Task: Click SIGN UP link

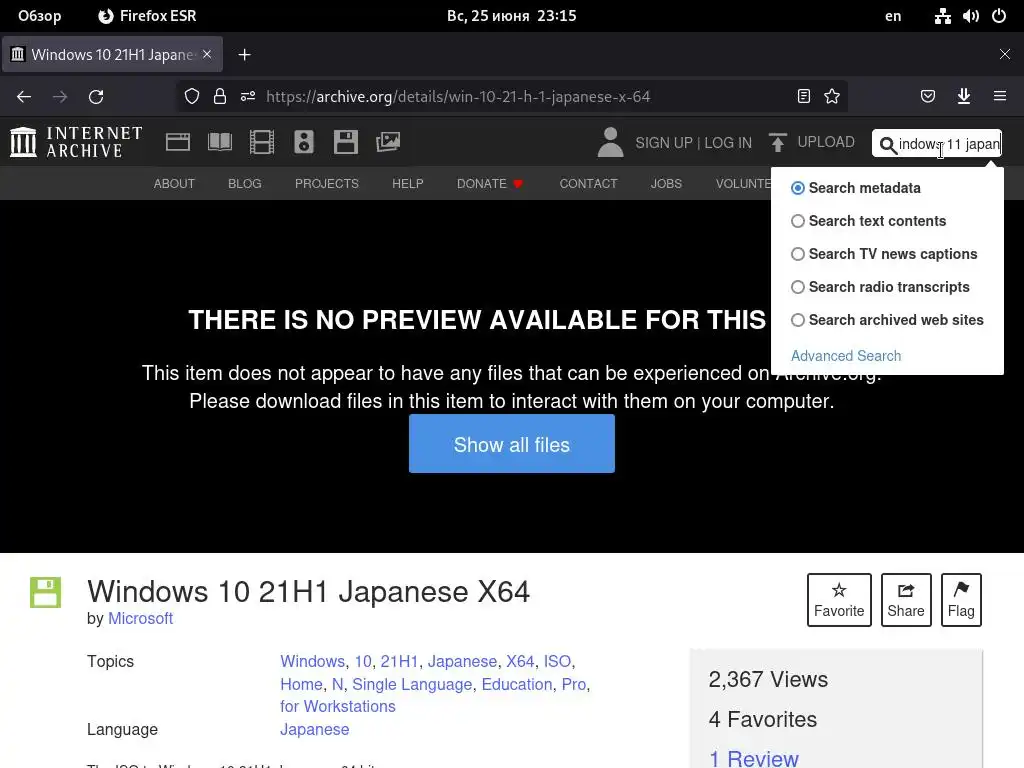Action: coord(664,143)
